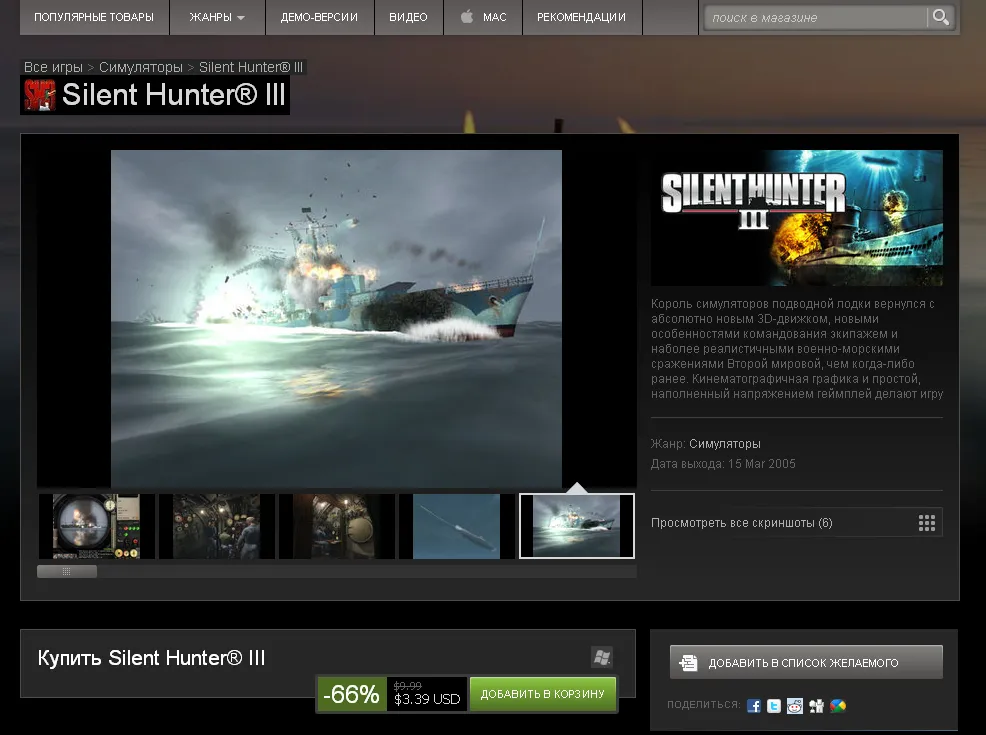Click the release date 15 Mar 2005
This screenshot has height=735, width=986.
click(762, 464)
